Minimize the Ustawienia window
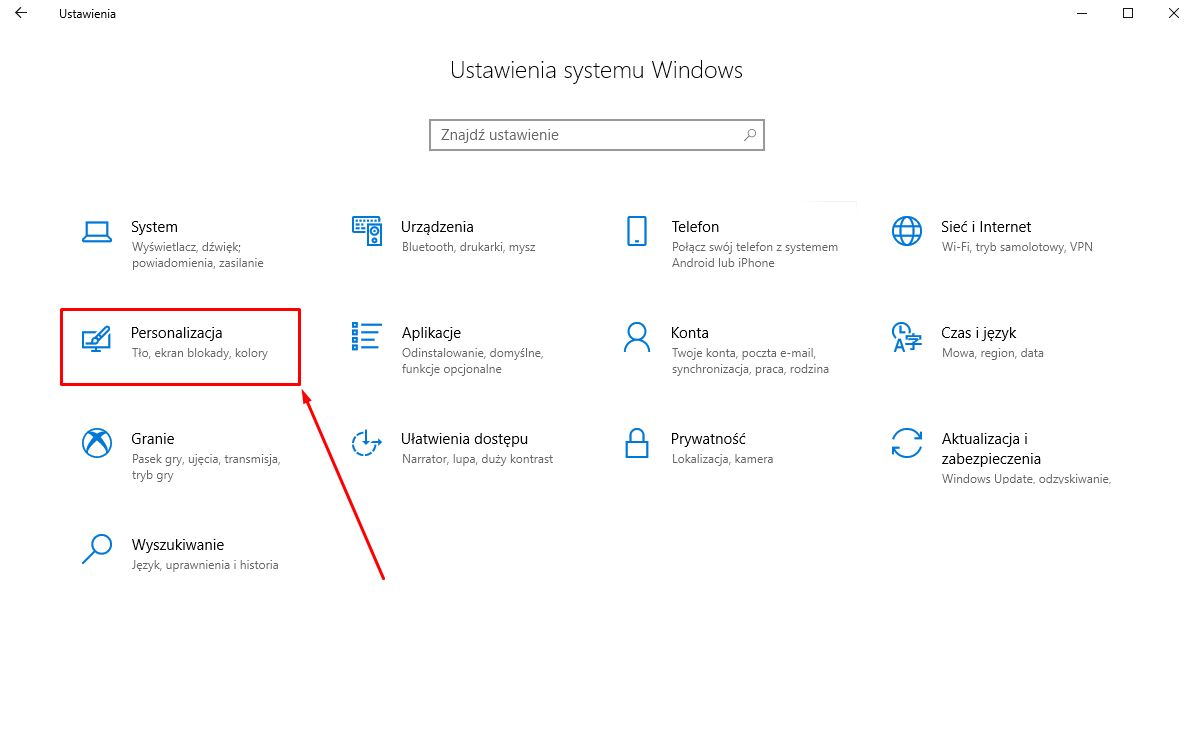 coord(1082,13)
